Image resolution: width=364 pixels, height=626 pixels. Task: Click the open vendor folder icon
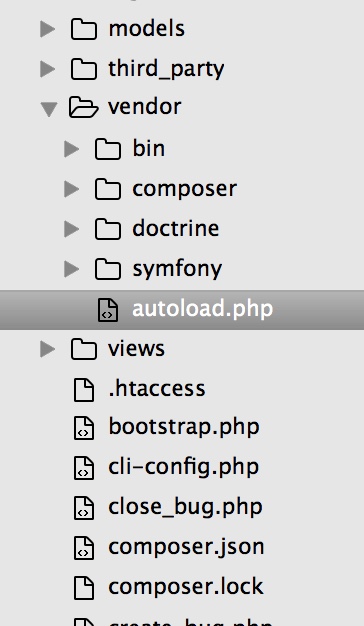point(83,107)
